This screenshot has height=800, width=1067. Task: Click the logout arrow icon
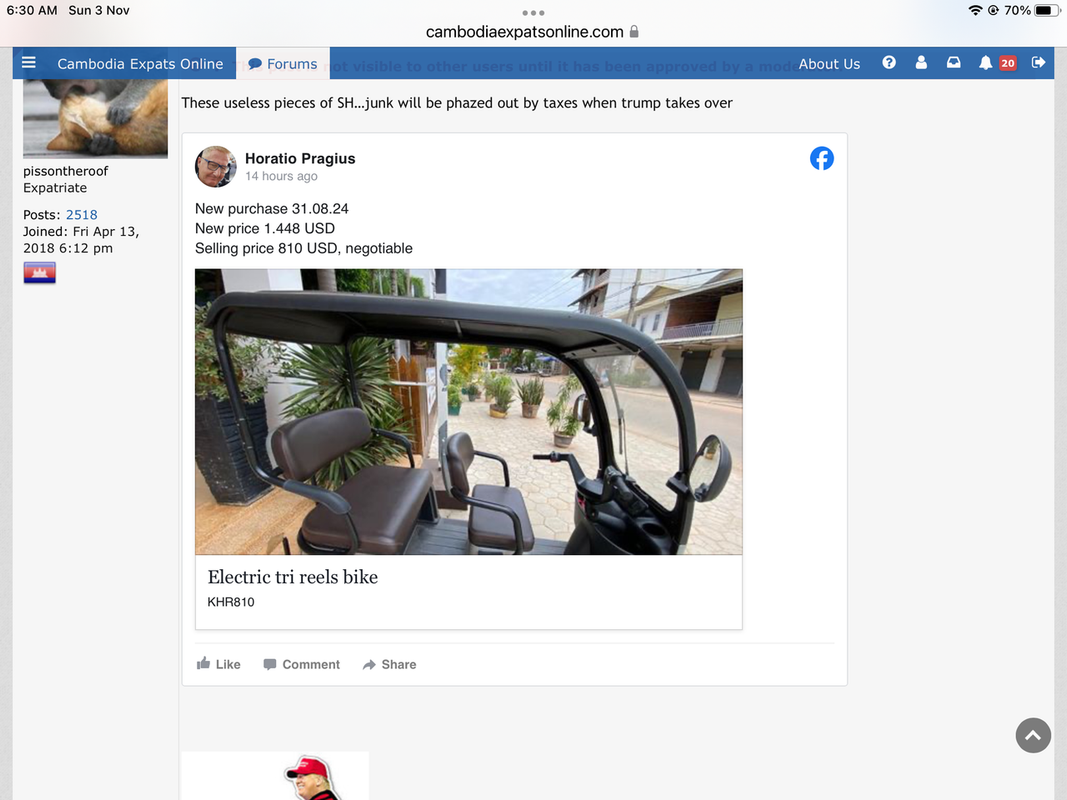tap(1038, 63)
